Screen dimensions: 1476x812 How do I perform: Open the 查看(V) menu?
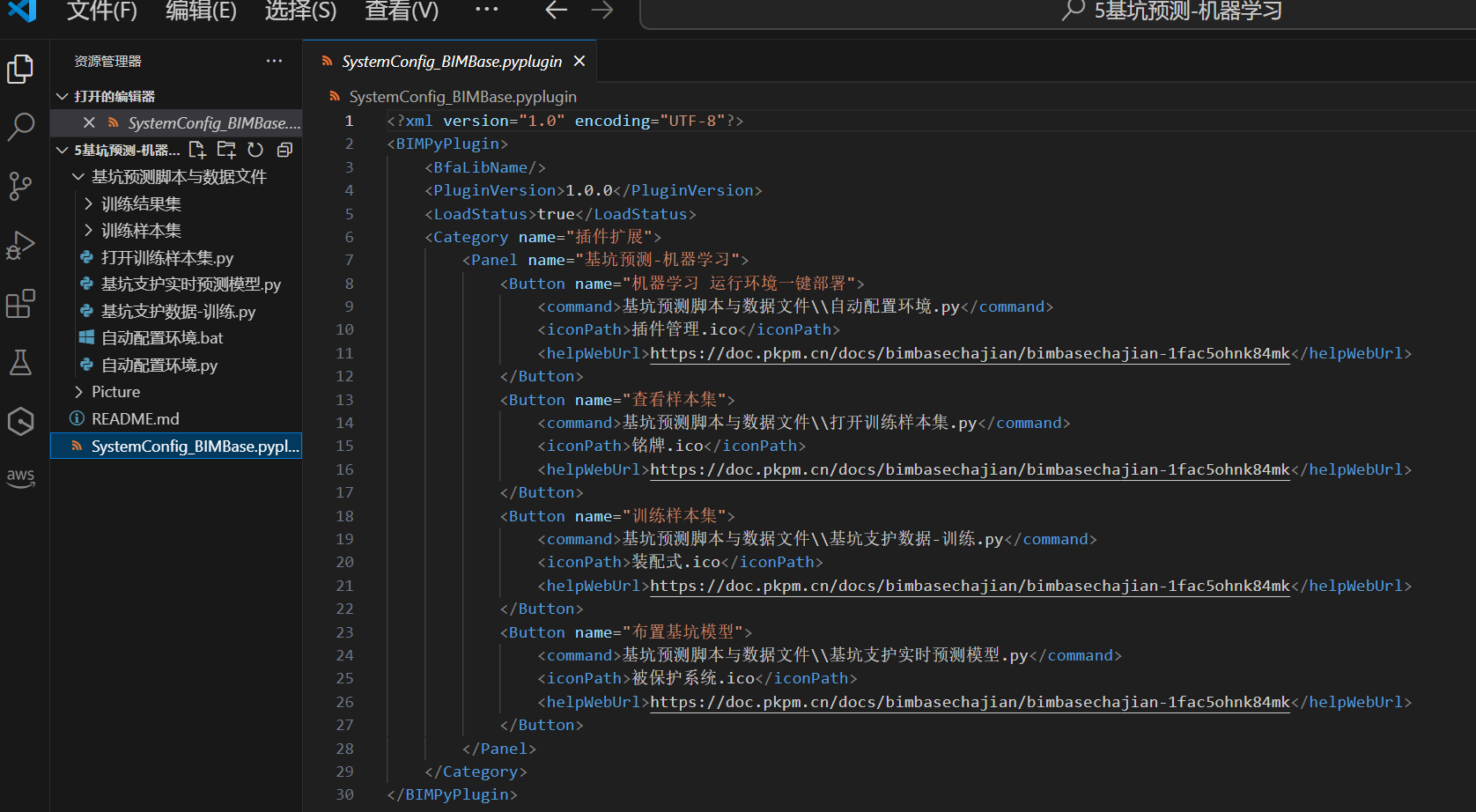pos(402,11)
